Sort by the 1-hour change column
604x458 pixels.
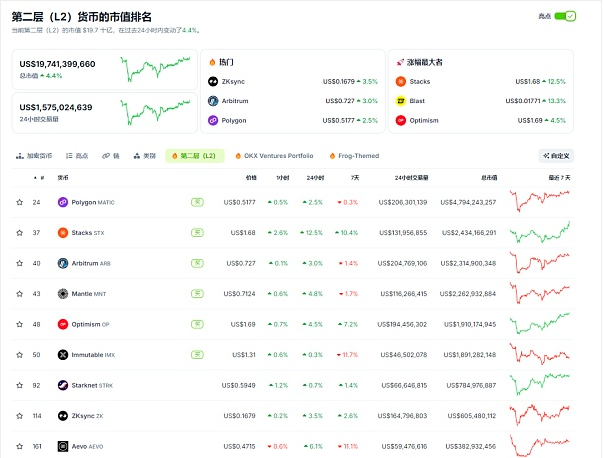pyautogui.click(x=283, y=178)
